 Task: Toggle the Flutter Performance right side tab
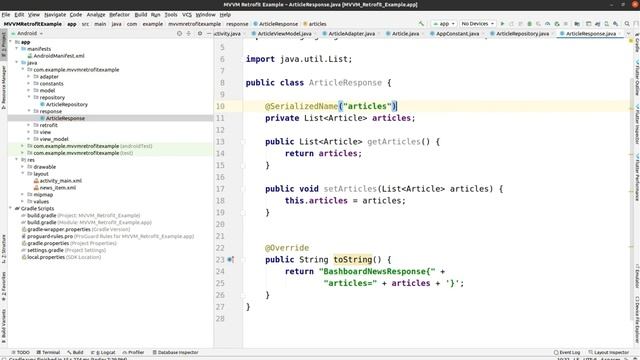point(637,177)
